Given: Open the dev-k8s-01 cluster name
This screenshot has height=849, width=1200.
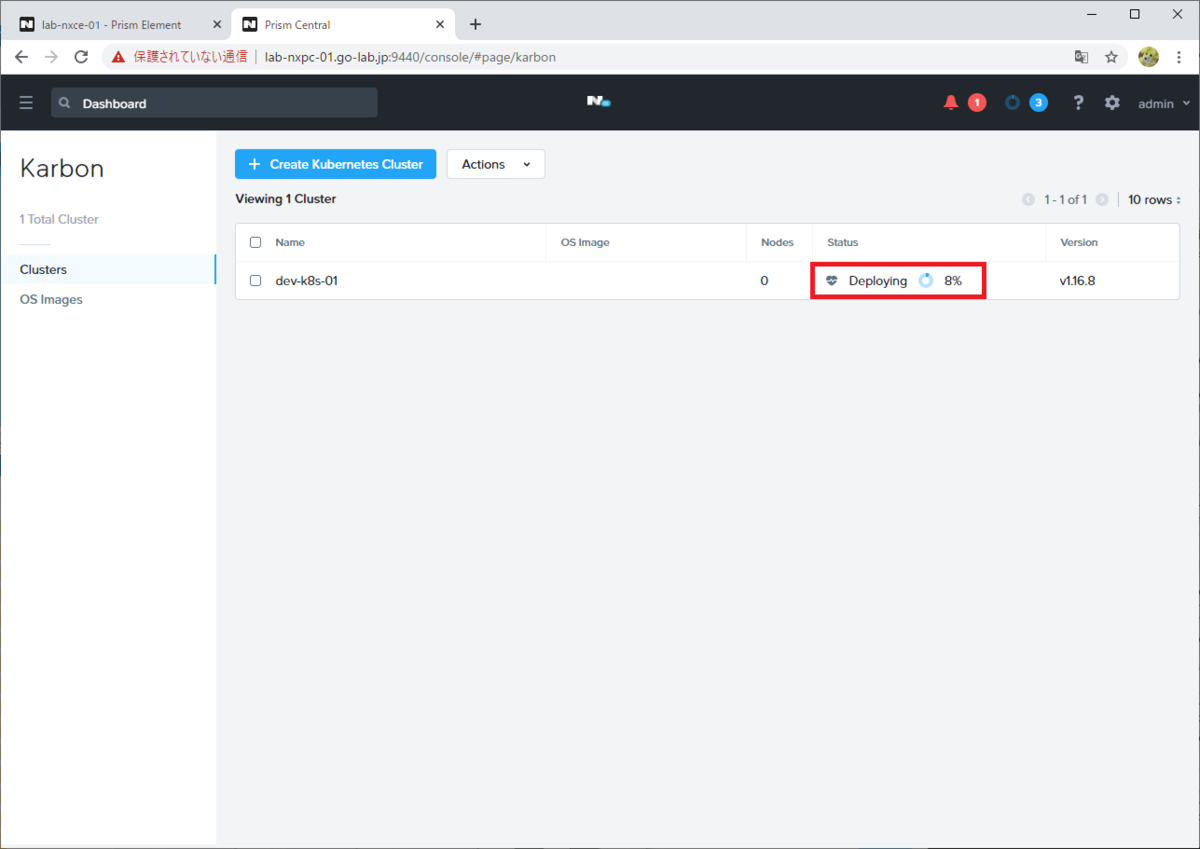Looking at the screenshot, I should point(306,280).
